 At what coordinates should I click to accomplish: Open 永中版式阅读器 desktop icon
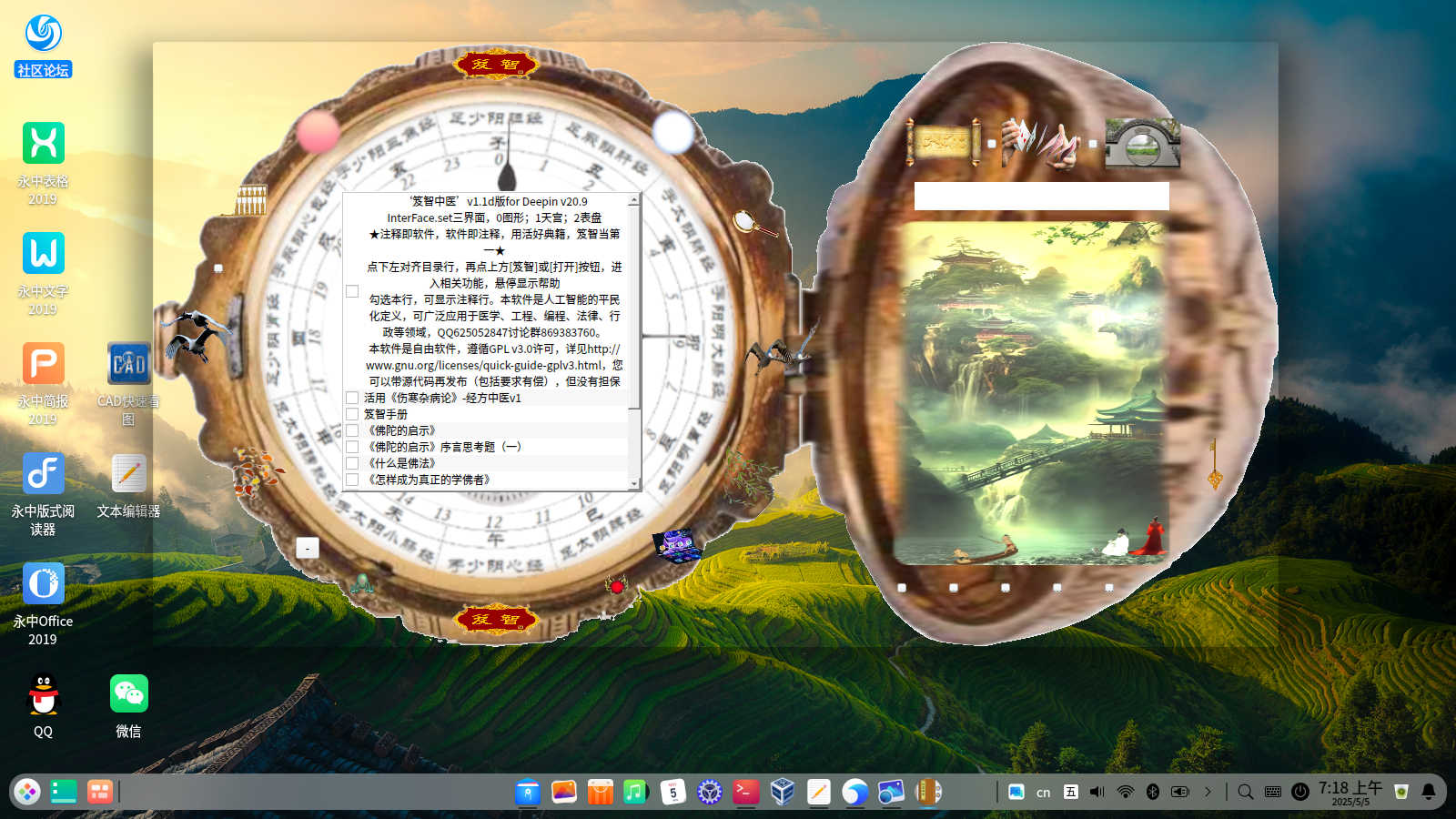click(x=43, y=494)
